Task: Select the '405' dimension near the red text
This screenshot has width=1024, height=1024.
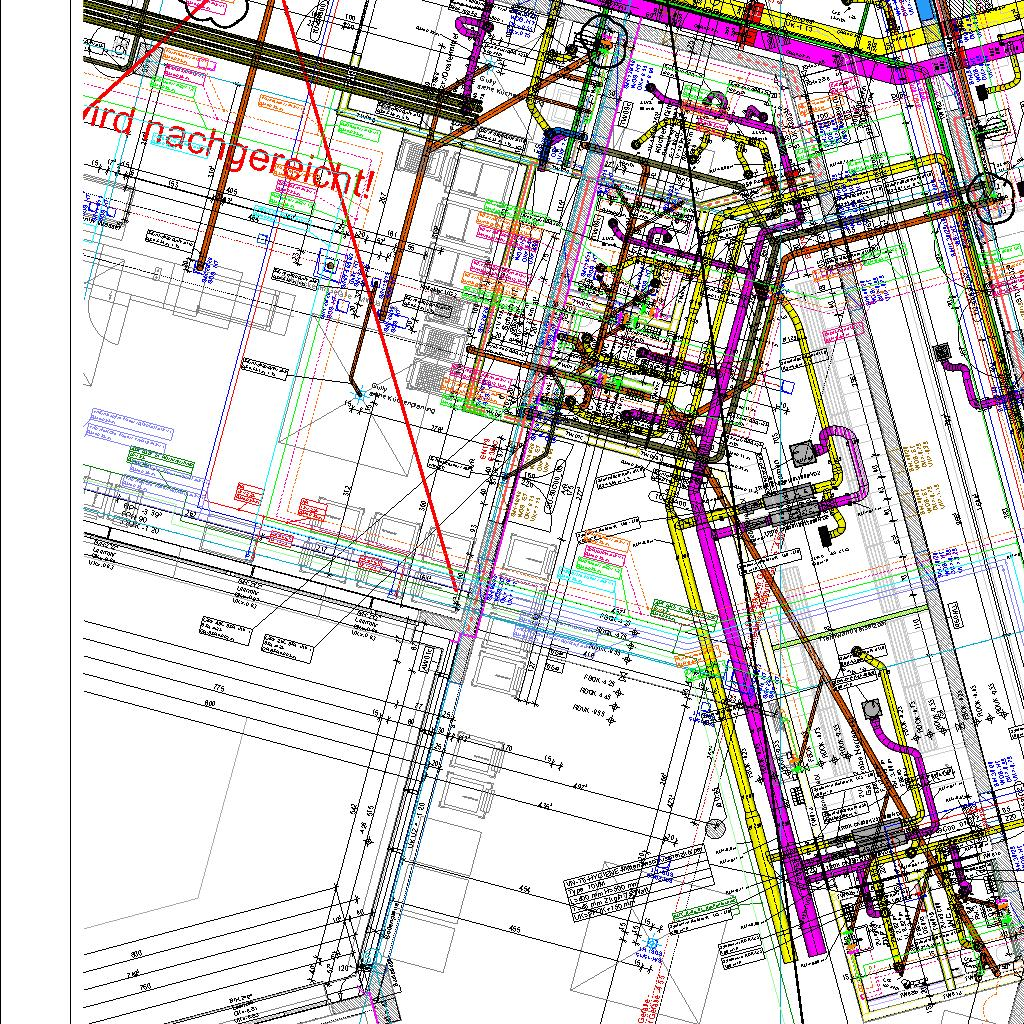Action: pos(232,190)
